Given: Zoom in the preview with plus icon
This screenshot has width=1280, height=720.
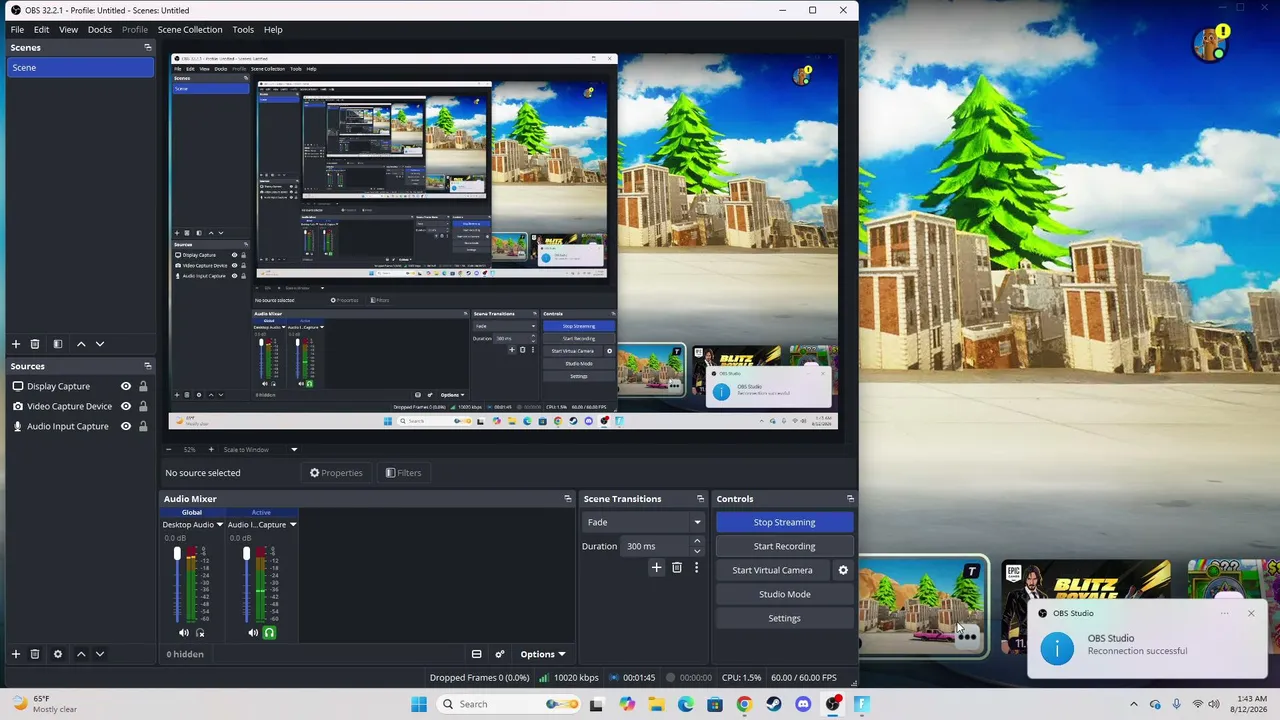Looking at the screenshot, I should [212, 449].
